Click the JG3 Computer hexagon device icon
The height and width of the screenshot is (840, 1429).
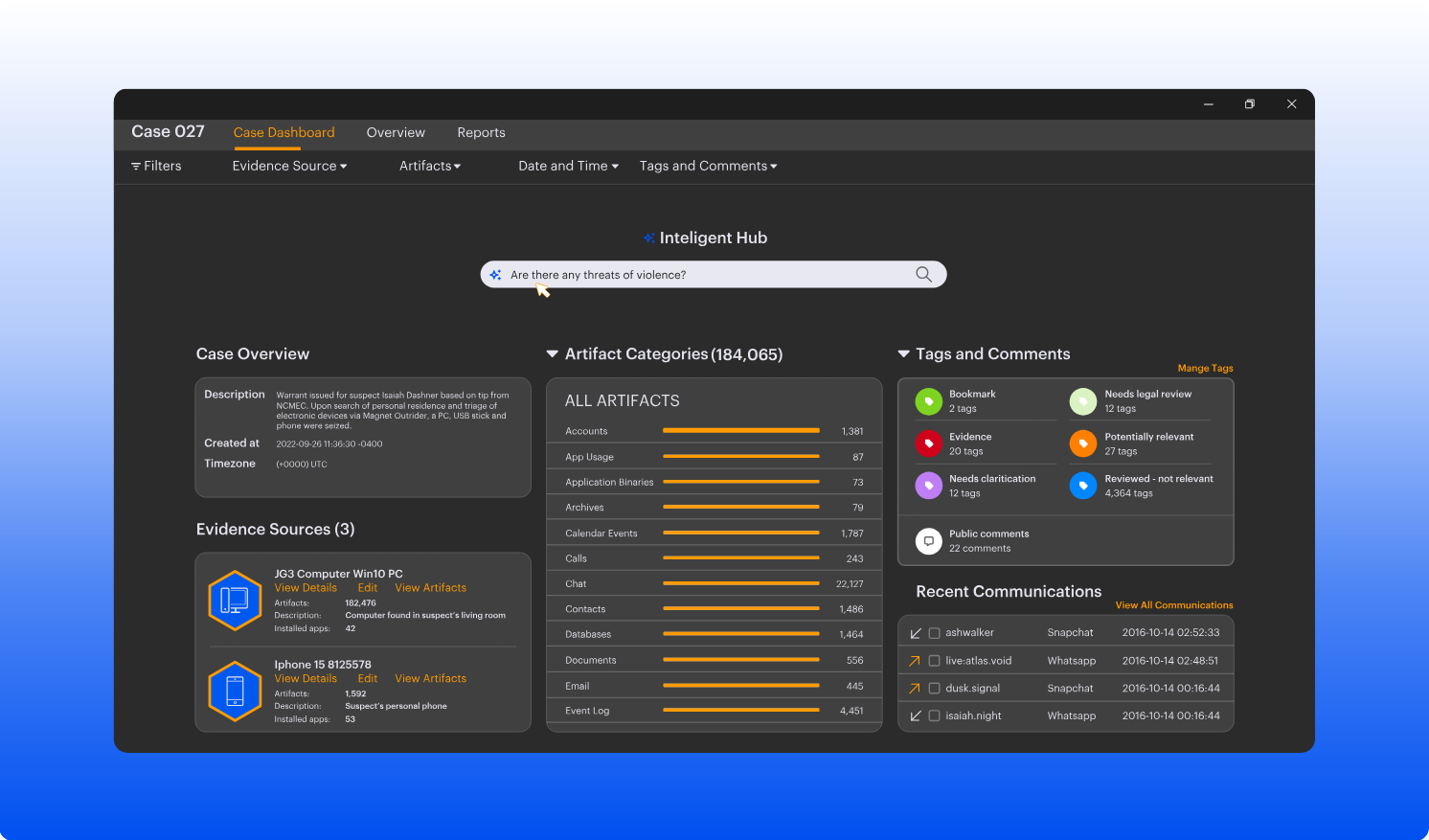coord(235,601)
